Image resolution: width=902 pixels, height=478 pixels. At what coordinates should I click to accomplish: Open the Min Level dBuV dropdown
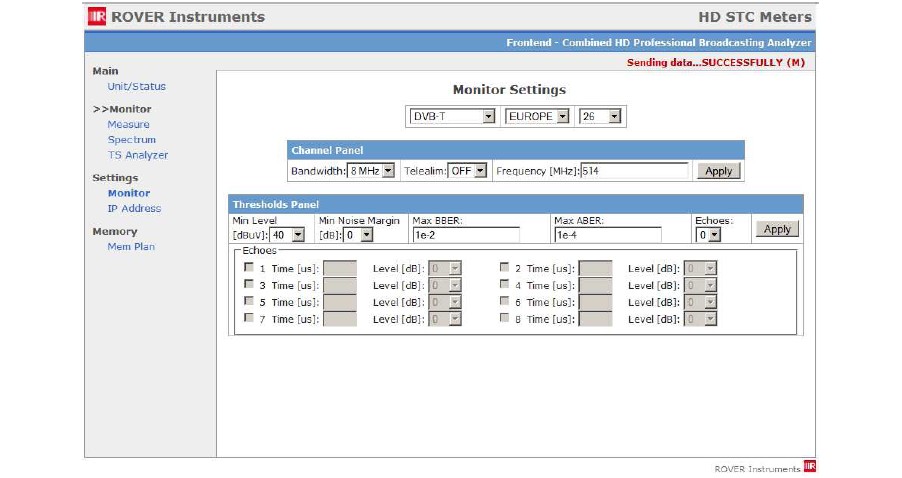[x=287, y=235]
